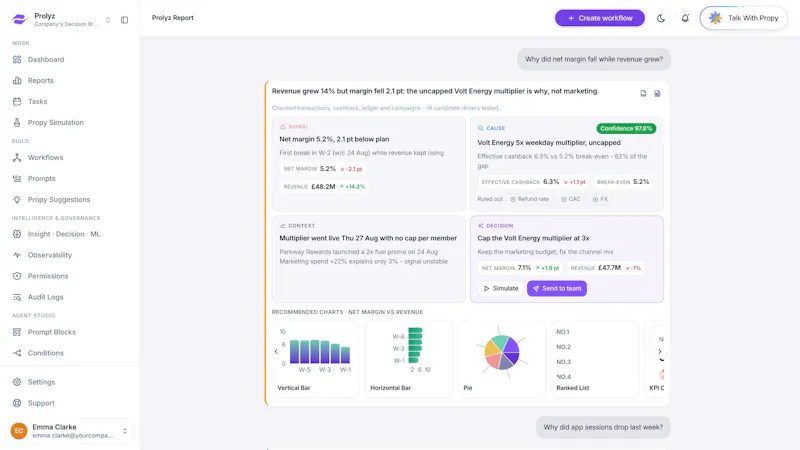
Task: Click the Emma Clarke profile avatar
Action: (x=19, y=431)
